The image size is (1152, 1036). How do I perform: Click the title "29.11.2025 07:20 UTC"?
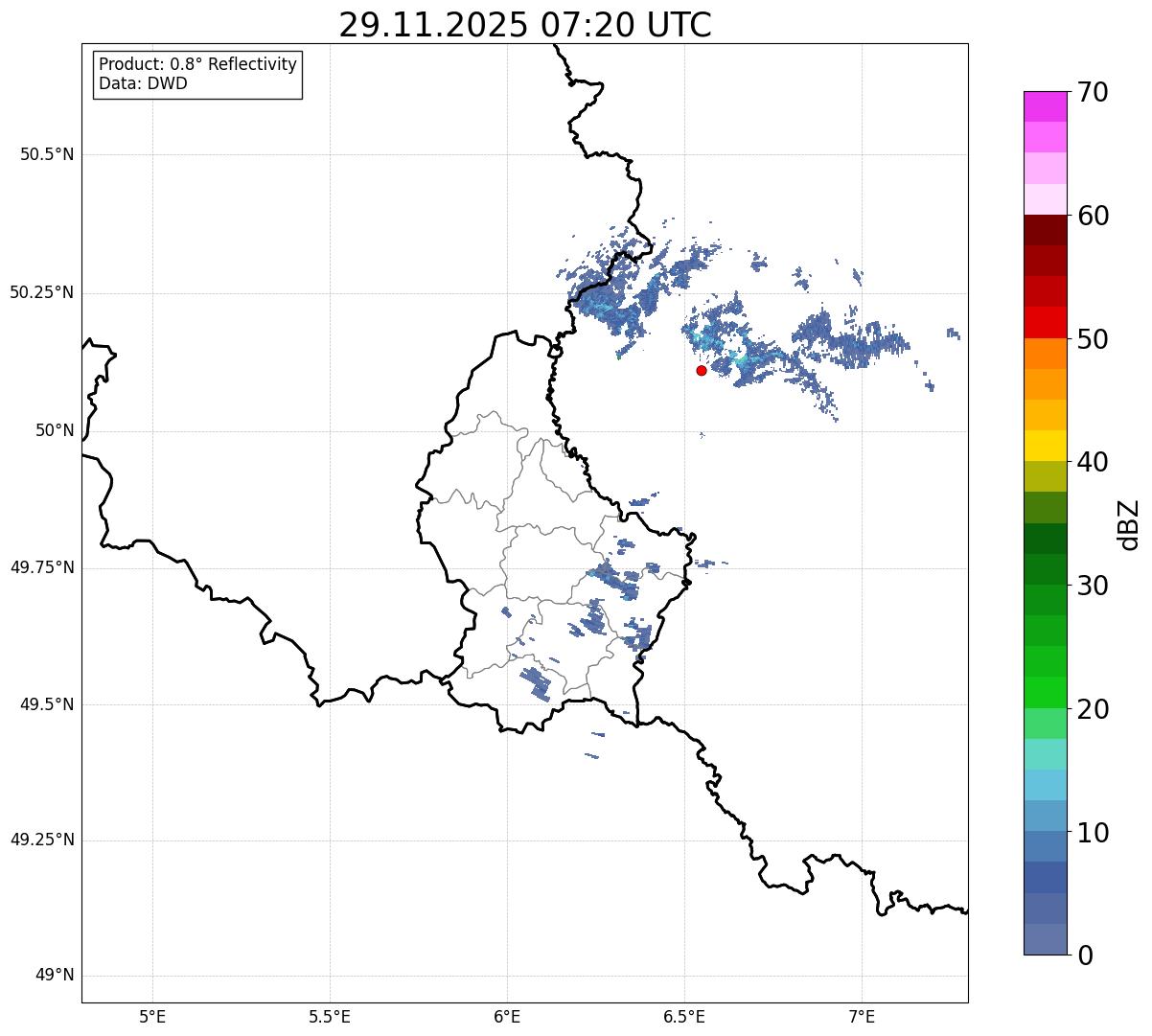tap(525, 25)
